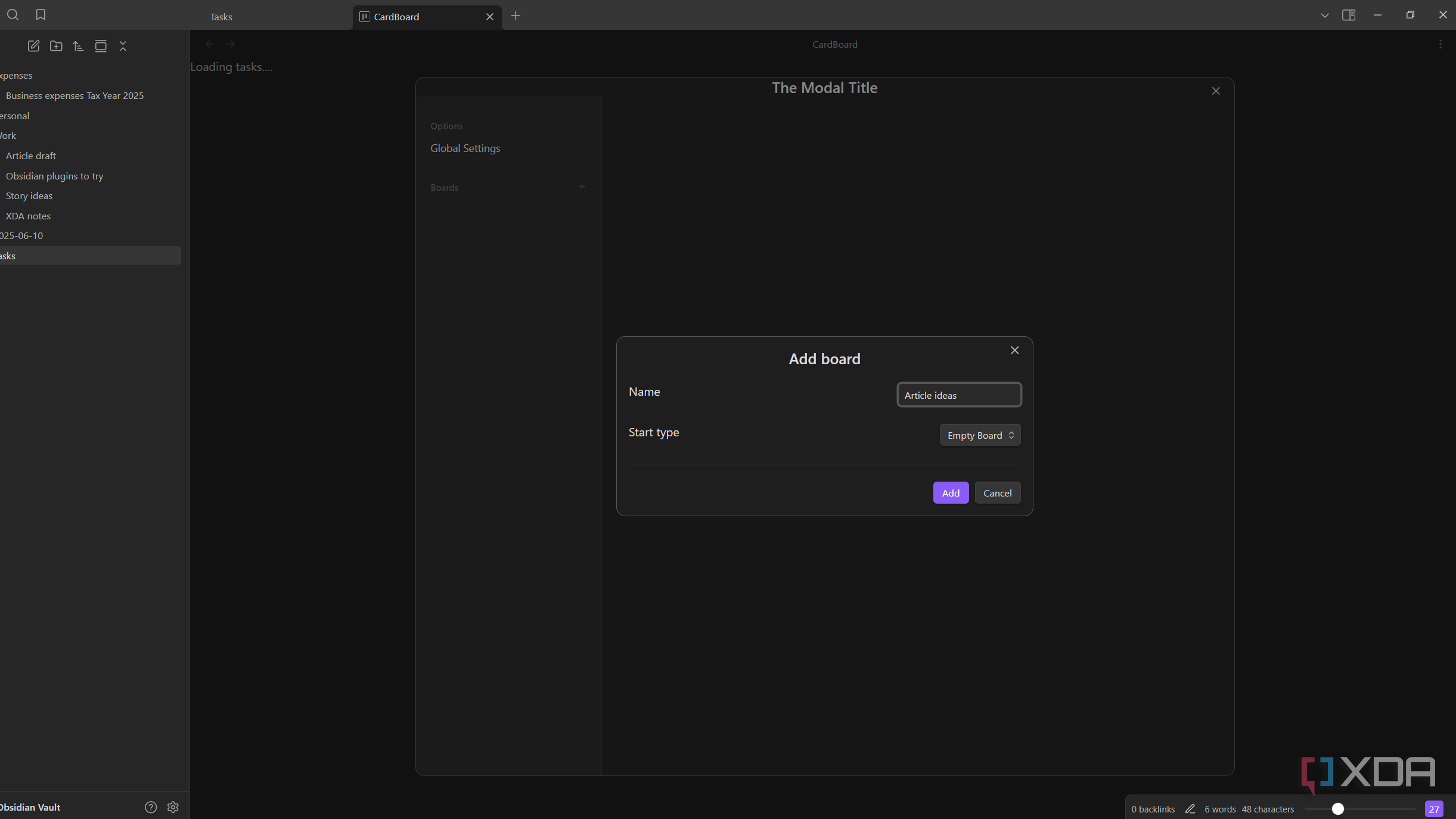The height and width of the screenshot is (819, 1456).
Task: Change sort order icon in file explorer
Action: coord(78,46)
